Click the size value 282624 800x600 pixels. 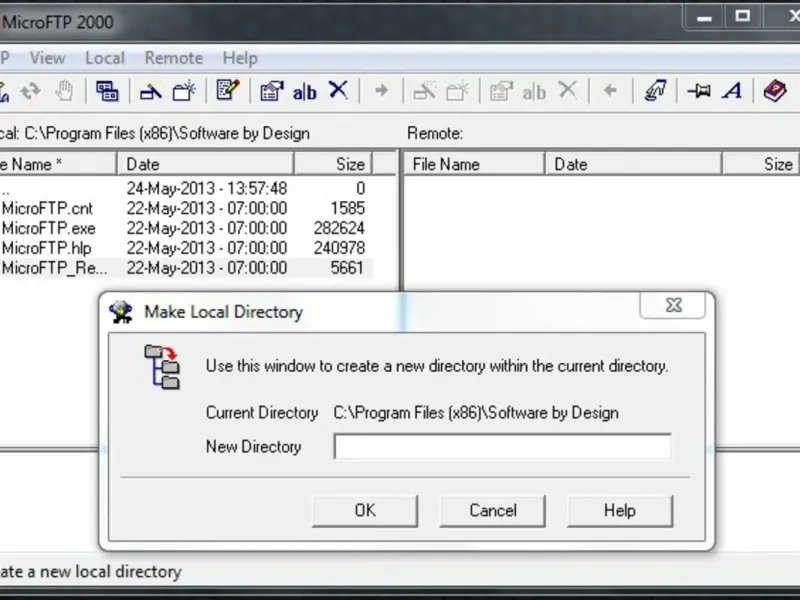339,228
